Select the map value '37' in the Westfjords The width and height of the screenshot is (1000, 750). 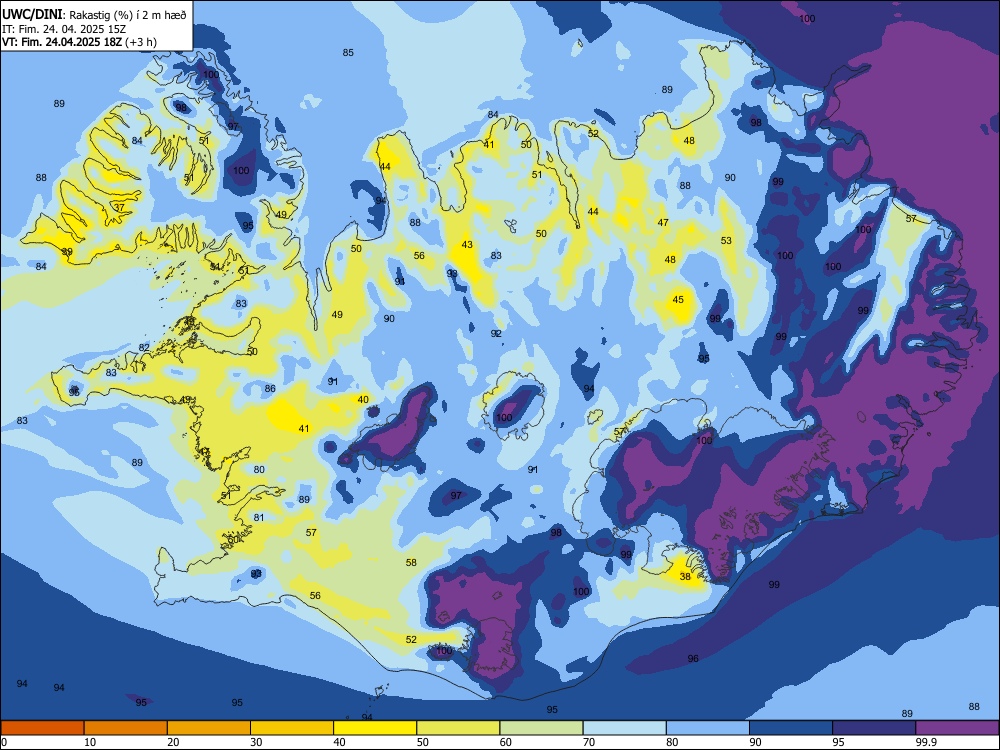pyautogui.click(x=119, y=207)
